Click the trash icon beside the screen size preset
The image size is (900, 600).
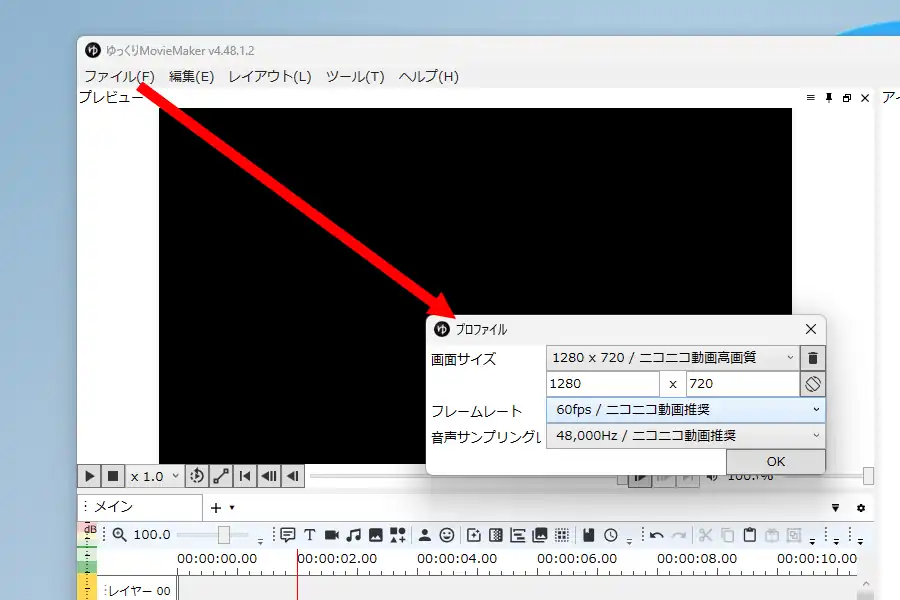tap(813, 358)
